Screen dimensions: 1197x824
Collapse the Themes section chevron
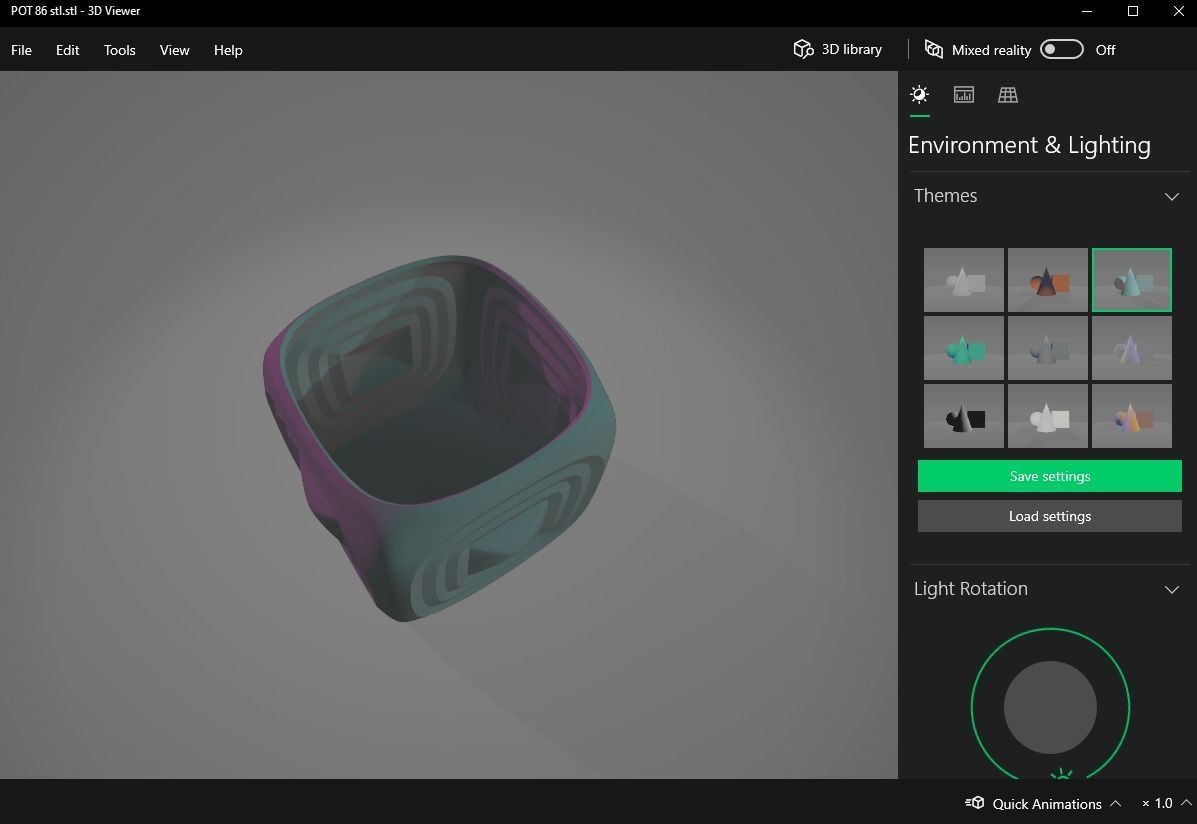click(1171, 196)
